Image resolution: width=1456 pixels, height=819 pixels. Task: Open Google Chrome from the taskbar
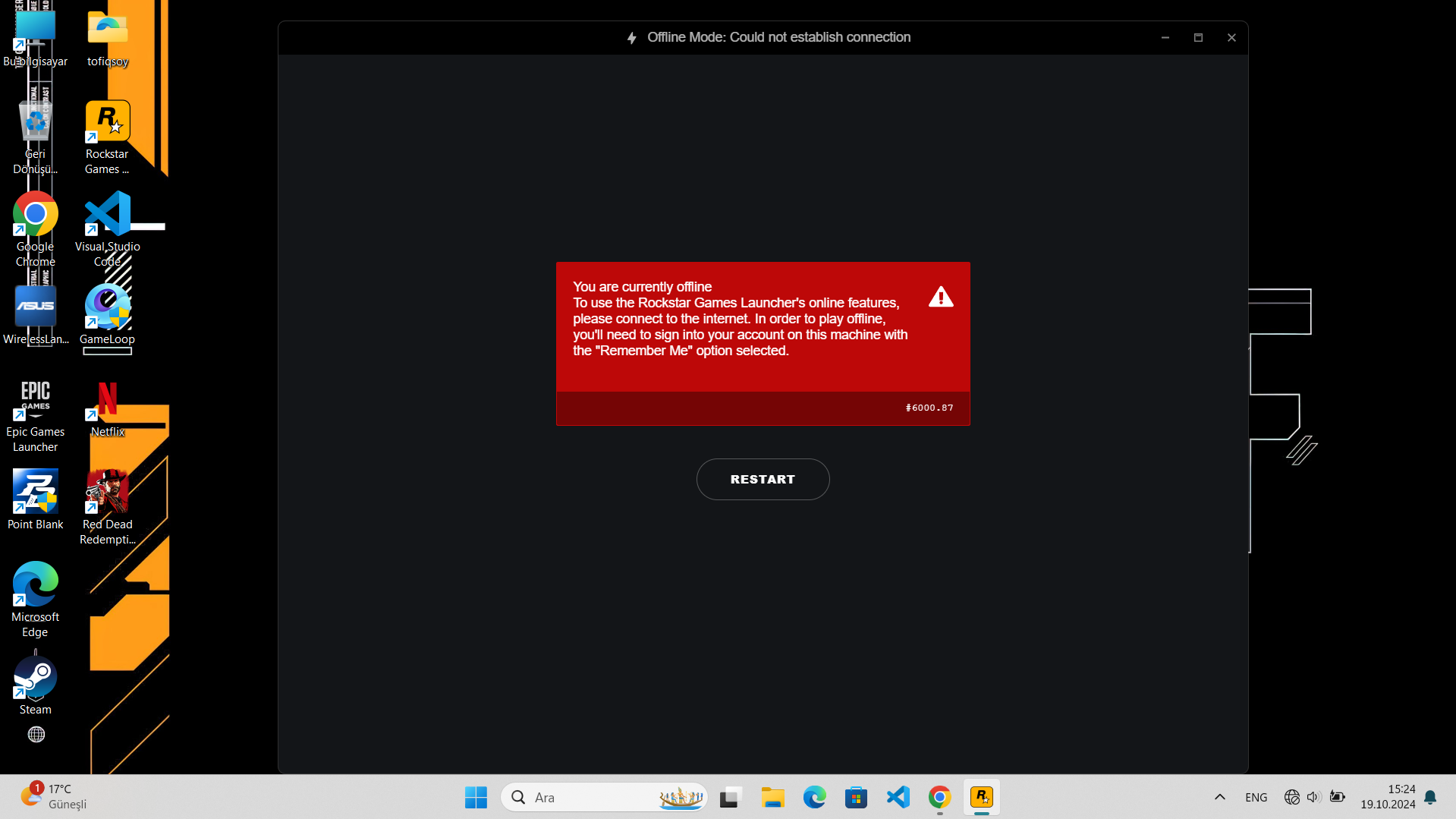[x=940, y=797]
